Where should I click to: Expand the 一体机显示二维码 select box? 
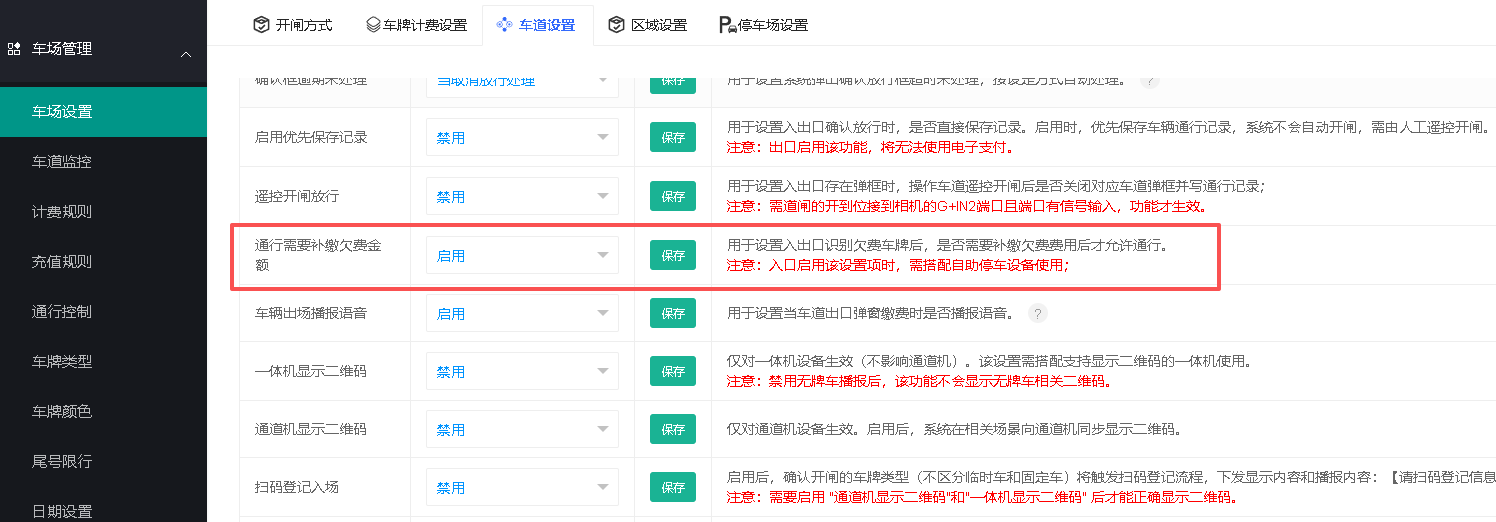(x=522, y=371)
